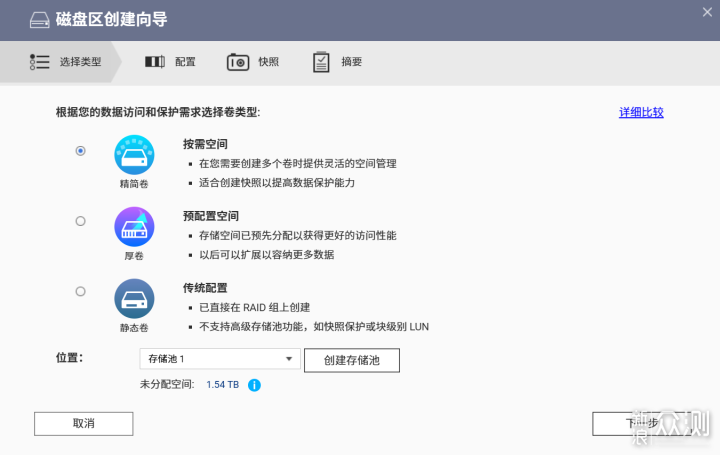The image size is (720, 455).
Task: Click the text 以后可以扩展以容纳更多数据
Action: pyautogui.click(x=266, y=254)
